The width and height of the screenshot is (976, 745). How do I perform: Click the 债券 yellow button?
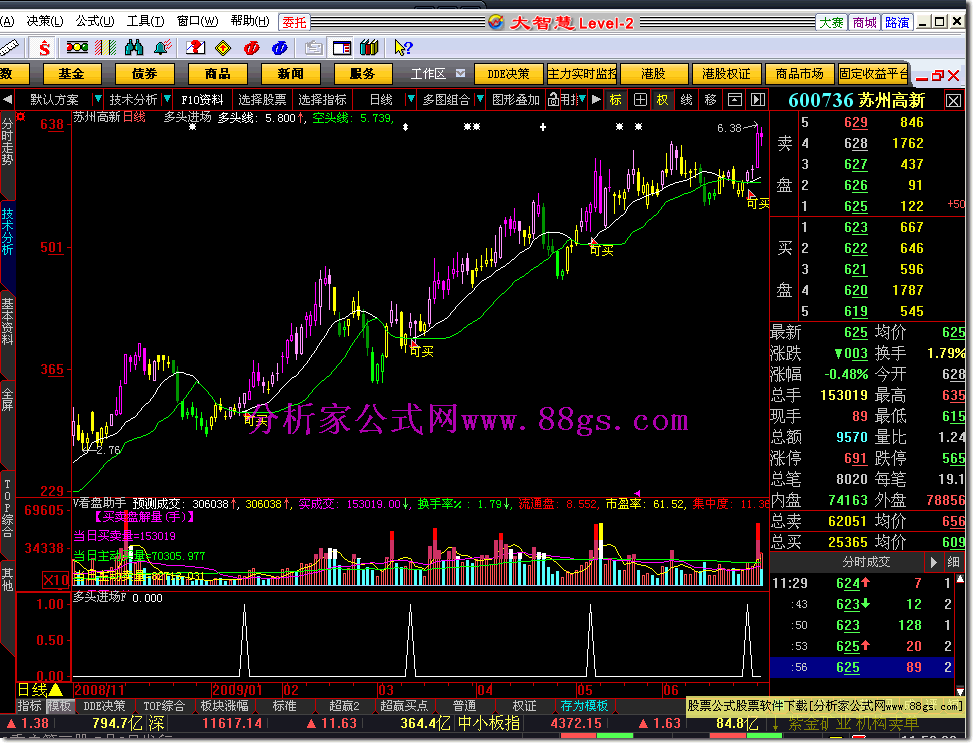click(144, 73)
